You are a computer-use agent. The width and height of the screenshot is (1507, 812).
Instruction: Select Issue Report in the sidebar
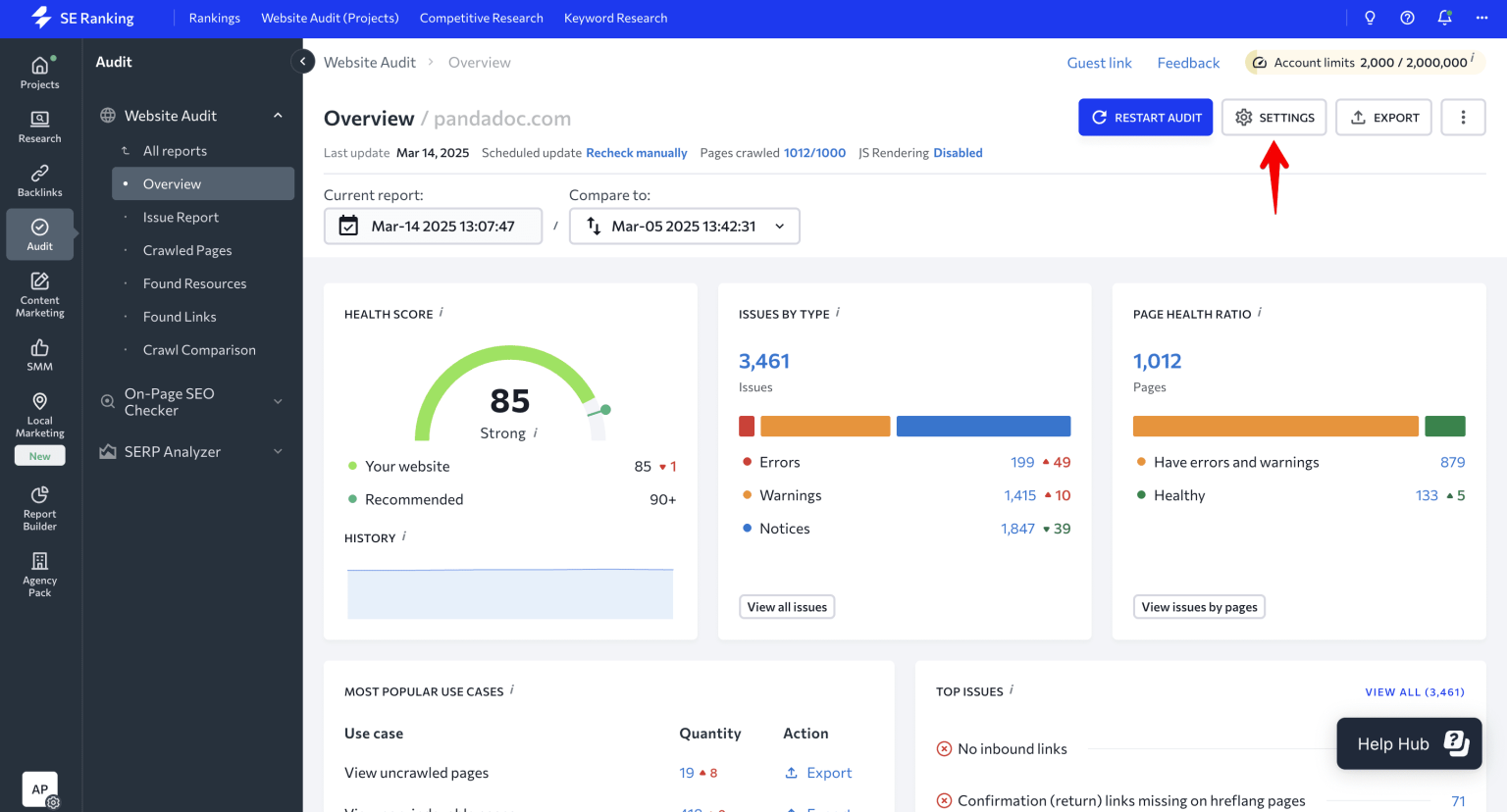click(x=181, y=217)
